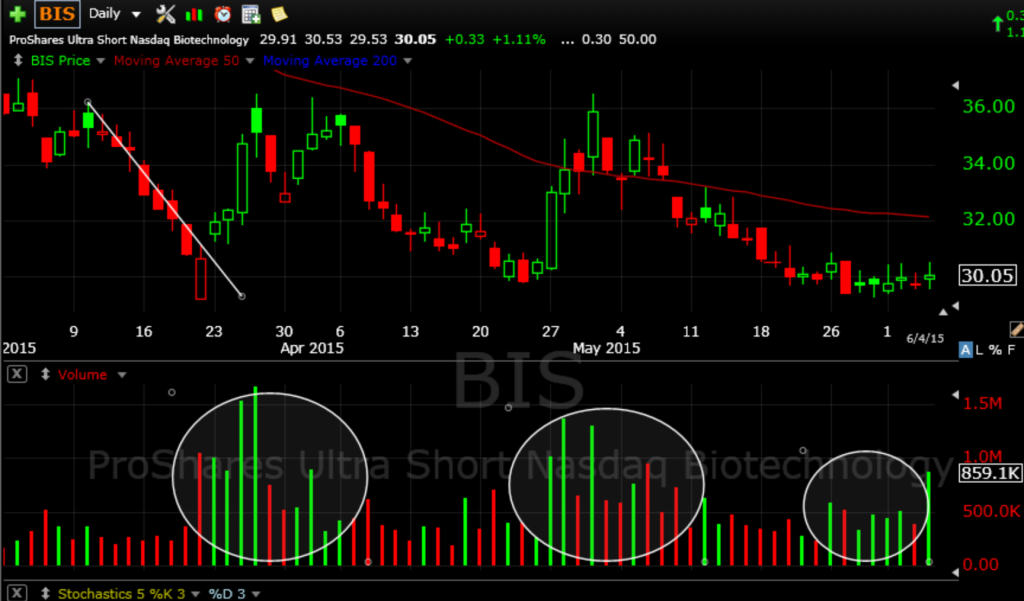
Task: Expand the BIS Price dropdown arrow
Action: pyautogui.click(x=101, y=61)
